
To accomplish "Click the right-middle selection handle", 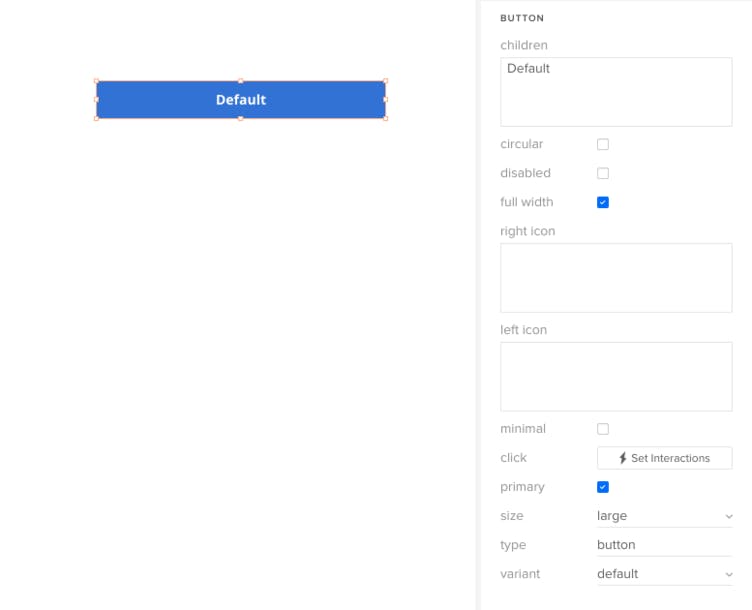I will coord(385,100).
